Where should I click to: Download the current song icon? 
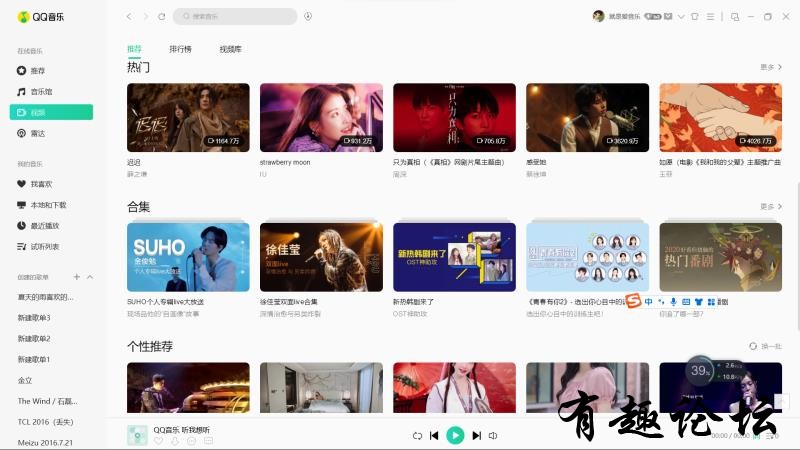(x=175, y=441)
